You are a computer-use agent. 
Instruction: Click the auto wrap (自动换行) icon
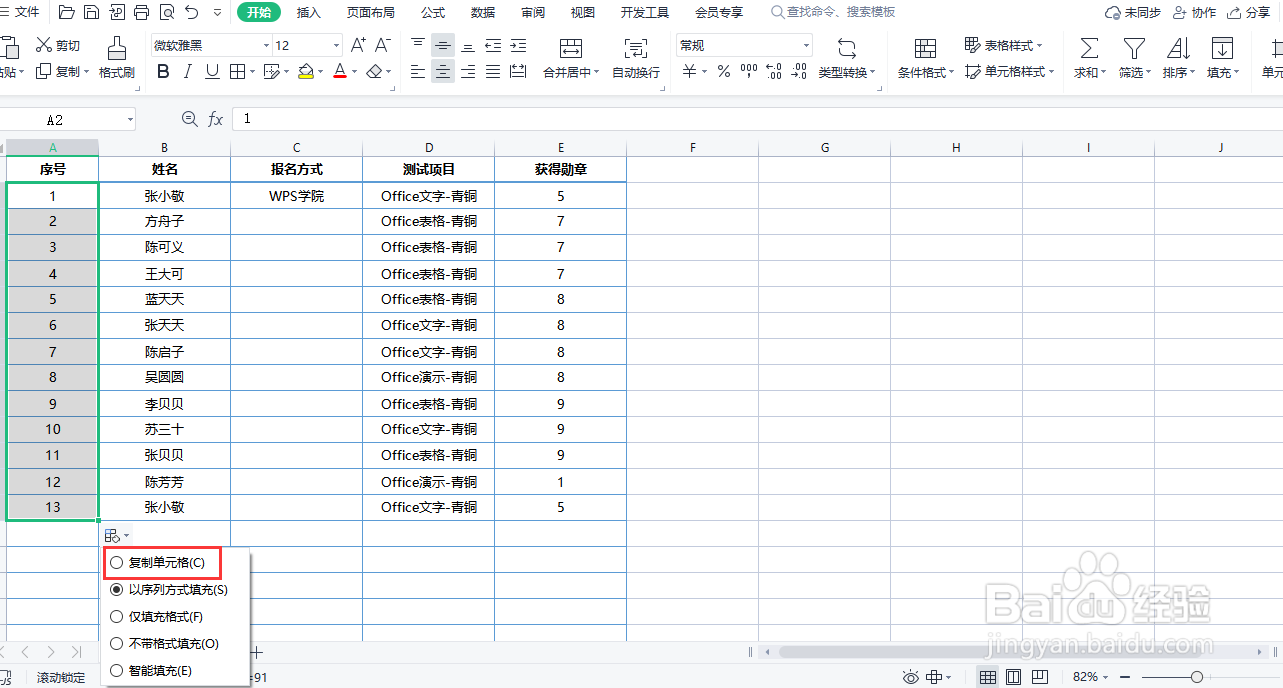(x=635, y=48)
